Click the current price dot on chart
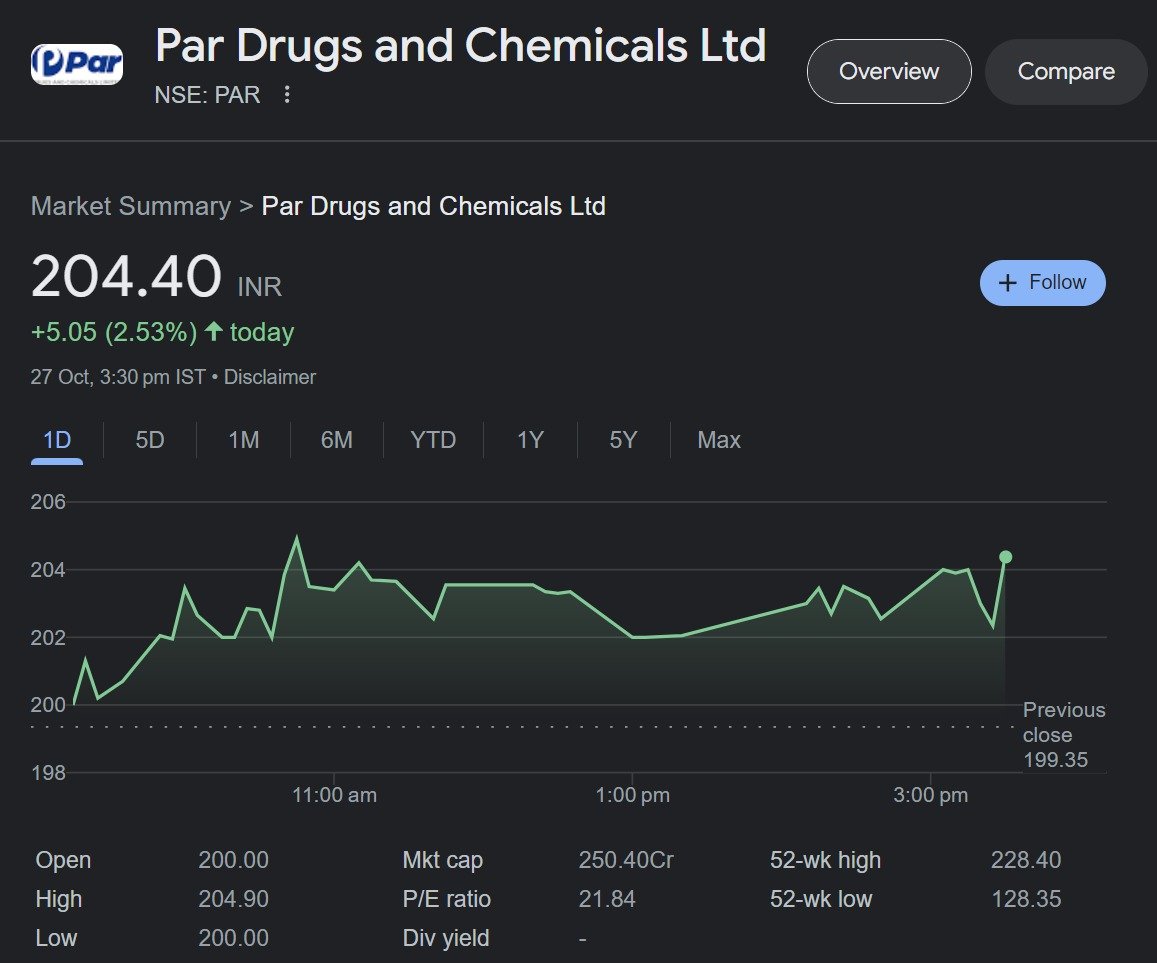The image size is (1157, 963). point(1005,556)
